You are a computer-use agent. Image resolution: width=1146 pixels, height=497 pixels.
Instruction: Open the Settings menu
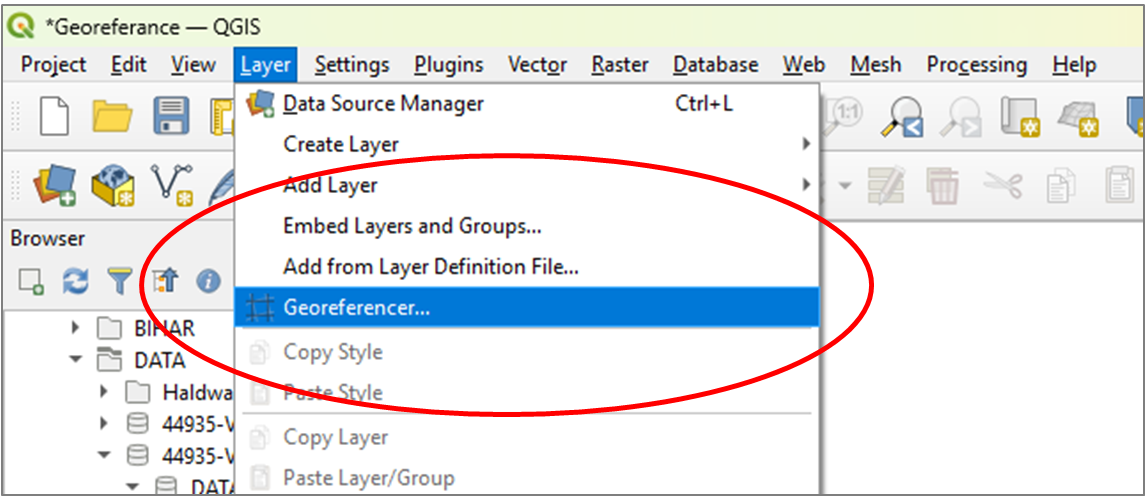352,65
